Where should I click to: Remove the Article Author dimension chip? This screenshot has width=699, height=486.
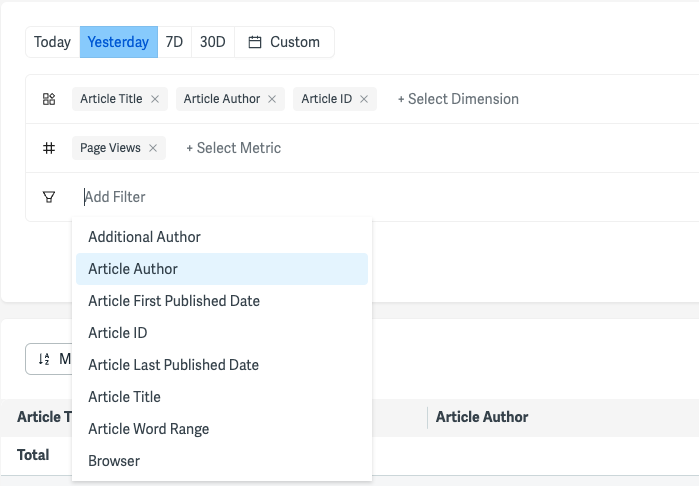tap(272, 99)
